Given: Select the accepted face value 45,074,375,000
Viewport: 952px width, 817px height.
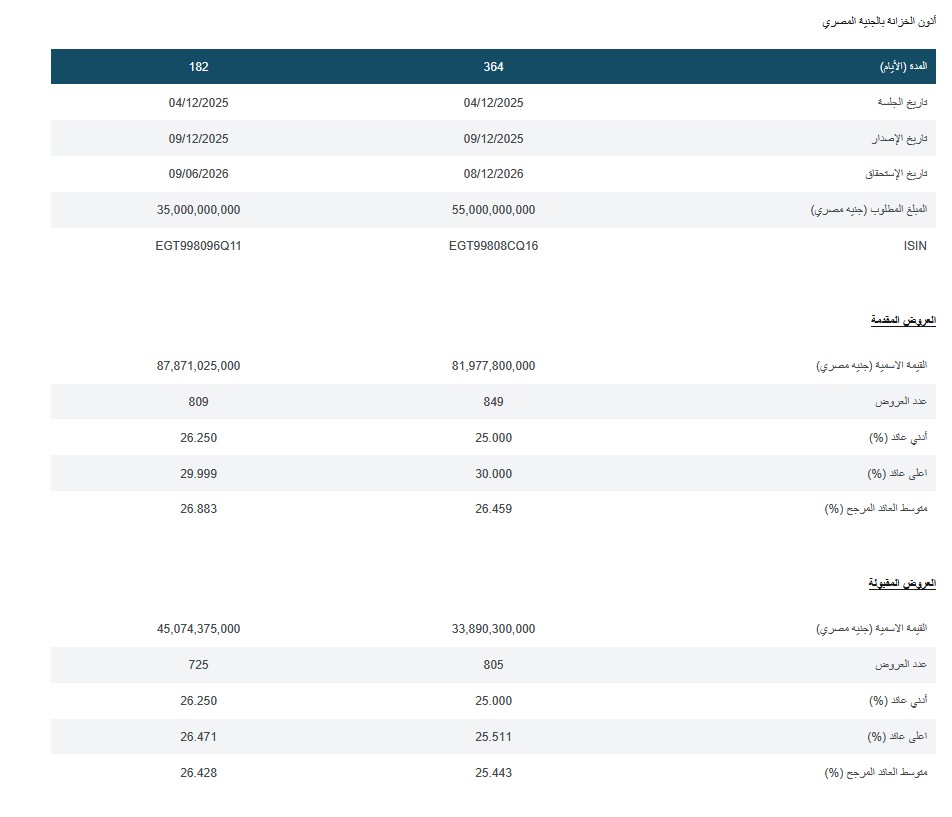Looking at the screenshot, I should 199,629.
